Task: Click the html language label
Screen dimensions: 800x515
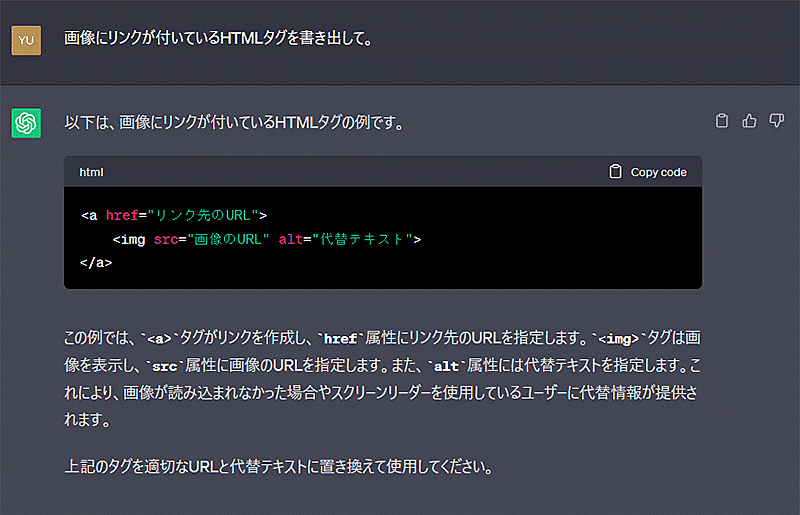Action: 91,172
